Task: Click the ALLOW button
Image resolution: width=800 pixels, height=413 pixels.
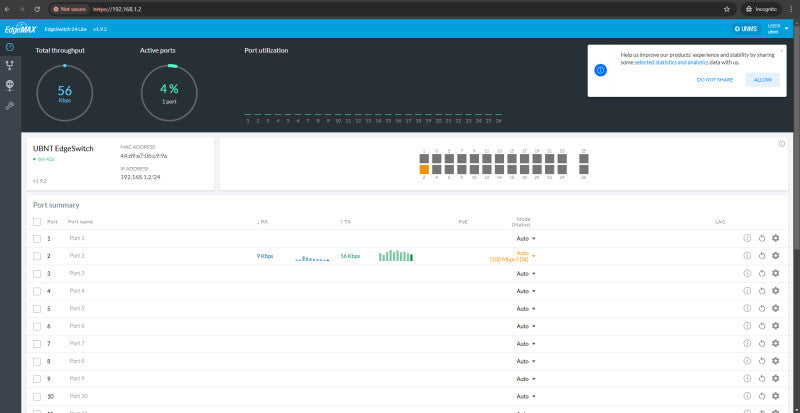Action: coord(763,80)
